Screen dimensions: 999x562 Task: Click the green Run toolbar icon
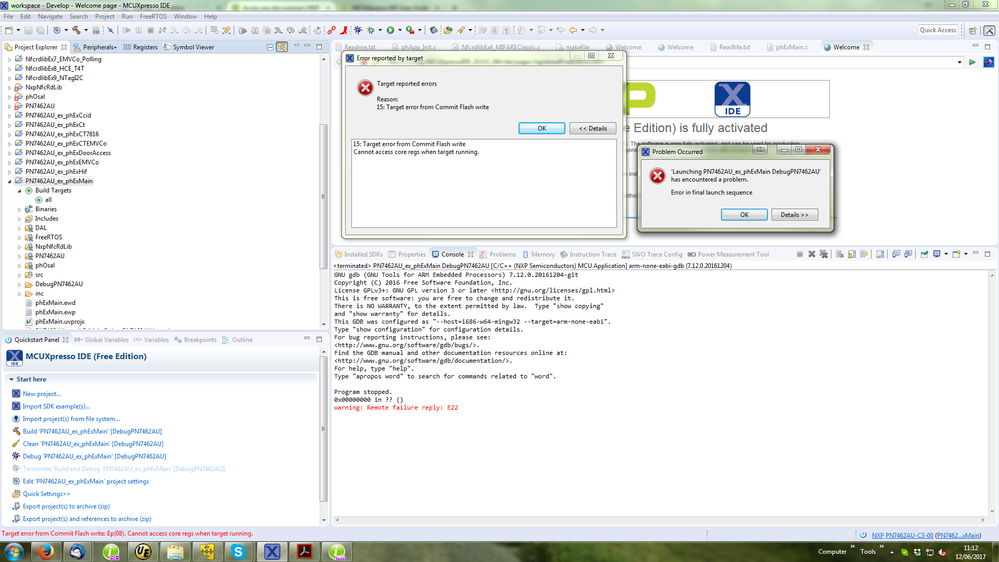[x=391, y=30]
